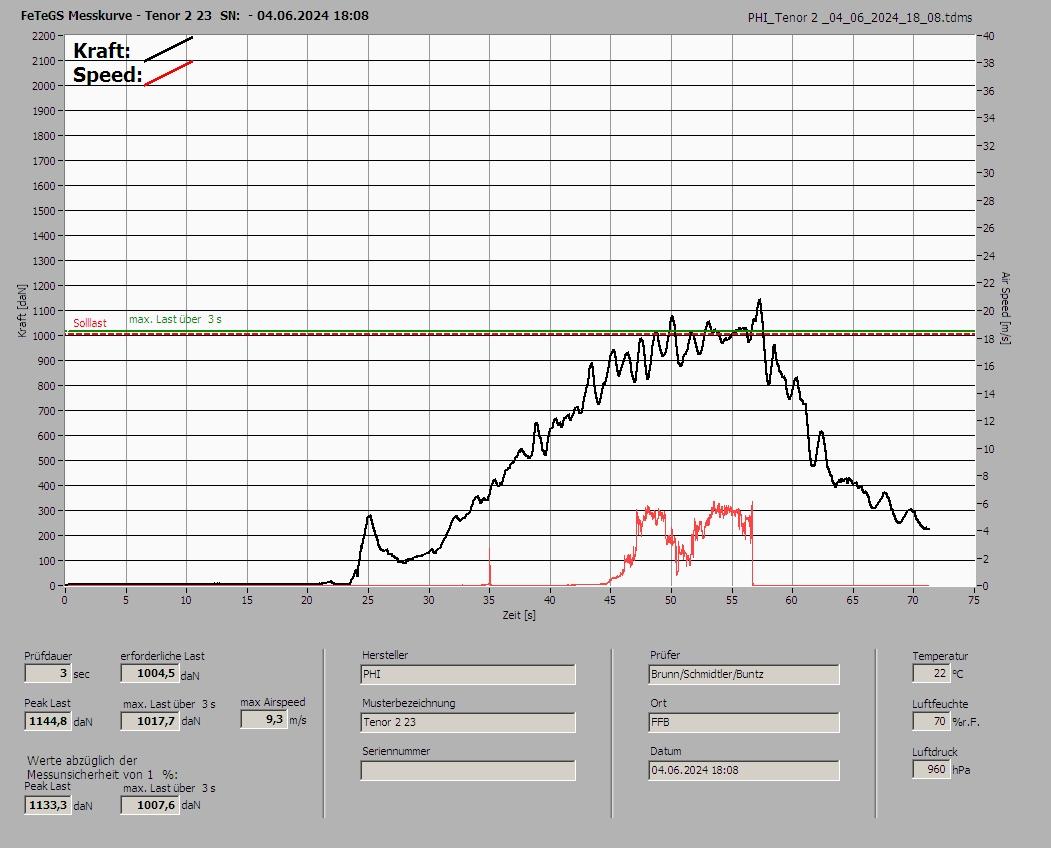Click the 75 tick on Zeit axis

point(974,601)
